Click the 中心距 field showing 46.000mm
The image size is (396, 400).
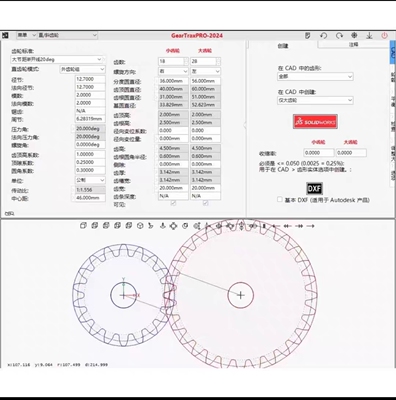(x=90, y=198)
